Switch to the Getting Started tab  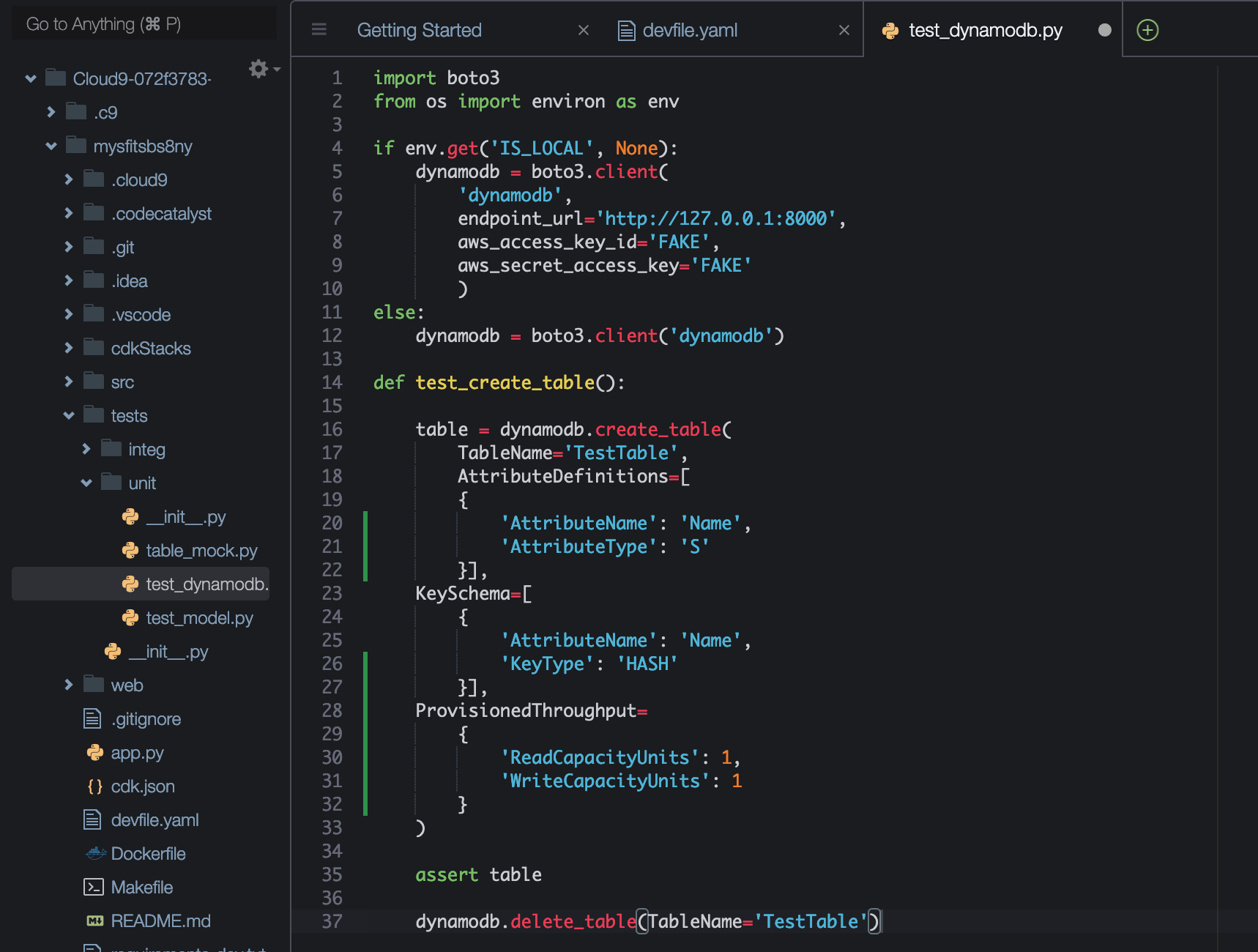click(x=419, y=30)
